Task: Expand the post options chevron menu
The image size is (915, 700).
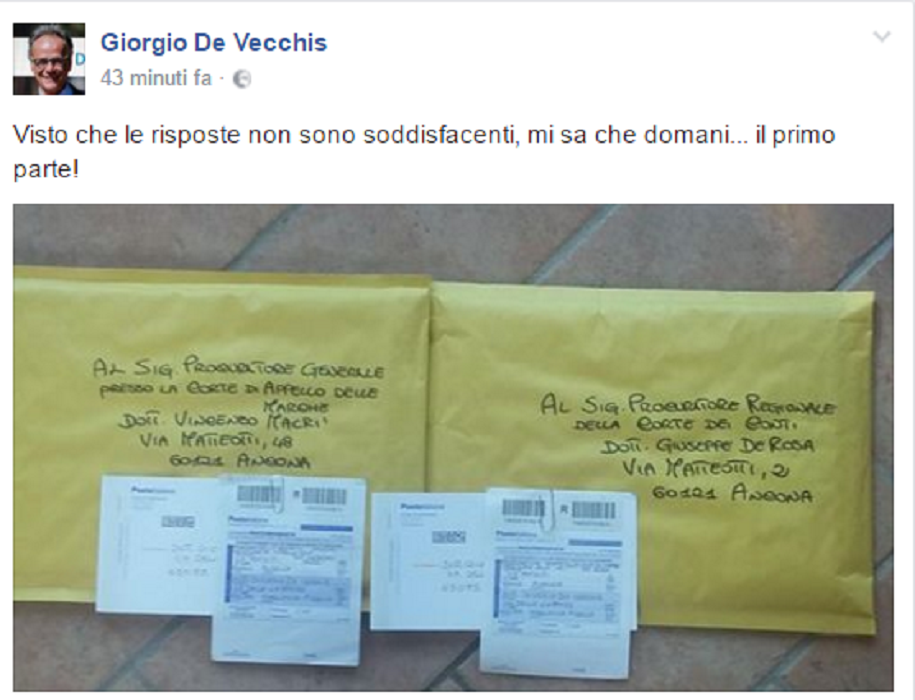Action: point(882,37)
